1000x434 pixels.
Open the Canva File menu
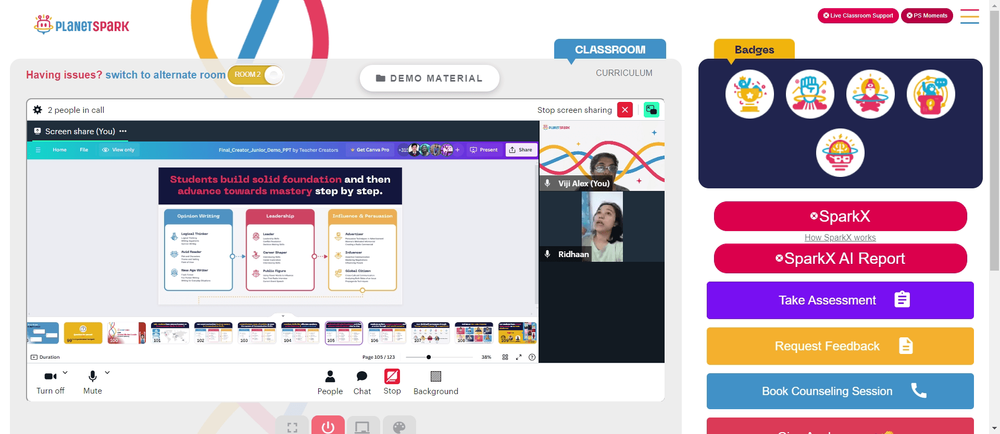tap(84, 150)
